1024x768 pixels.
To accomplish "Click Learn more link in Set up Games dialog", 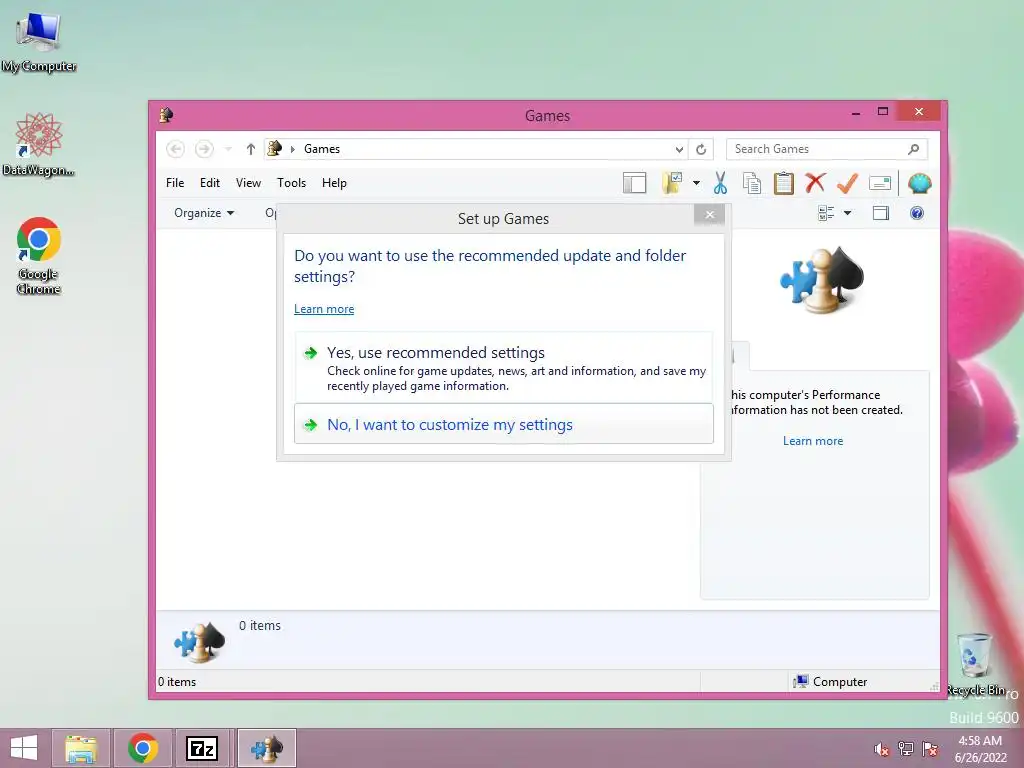I will tap(324, 309).
